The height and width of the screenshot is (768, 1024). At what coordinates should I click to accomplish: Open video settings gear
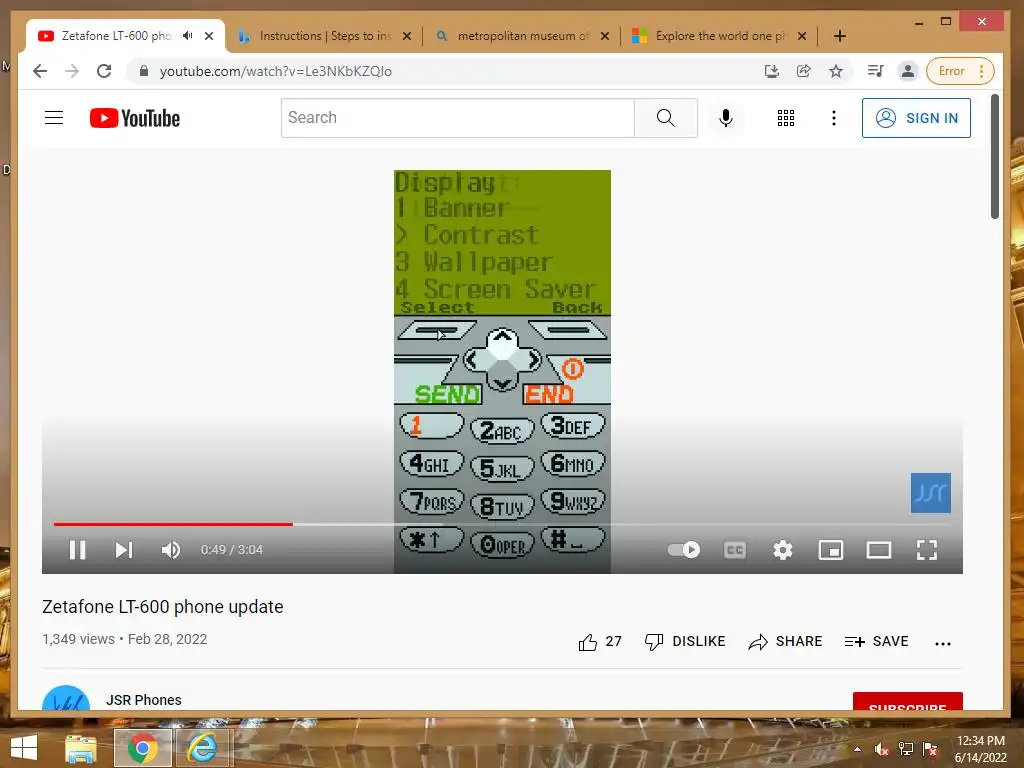coord(782,550)
